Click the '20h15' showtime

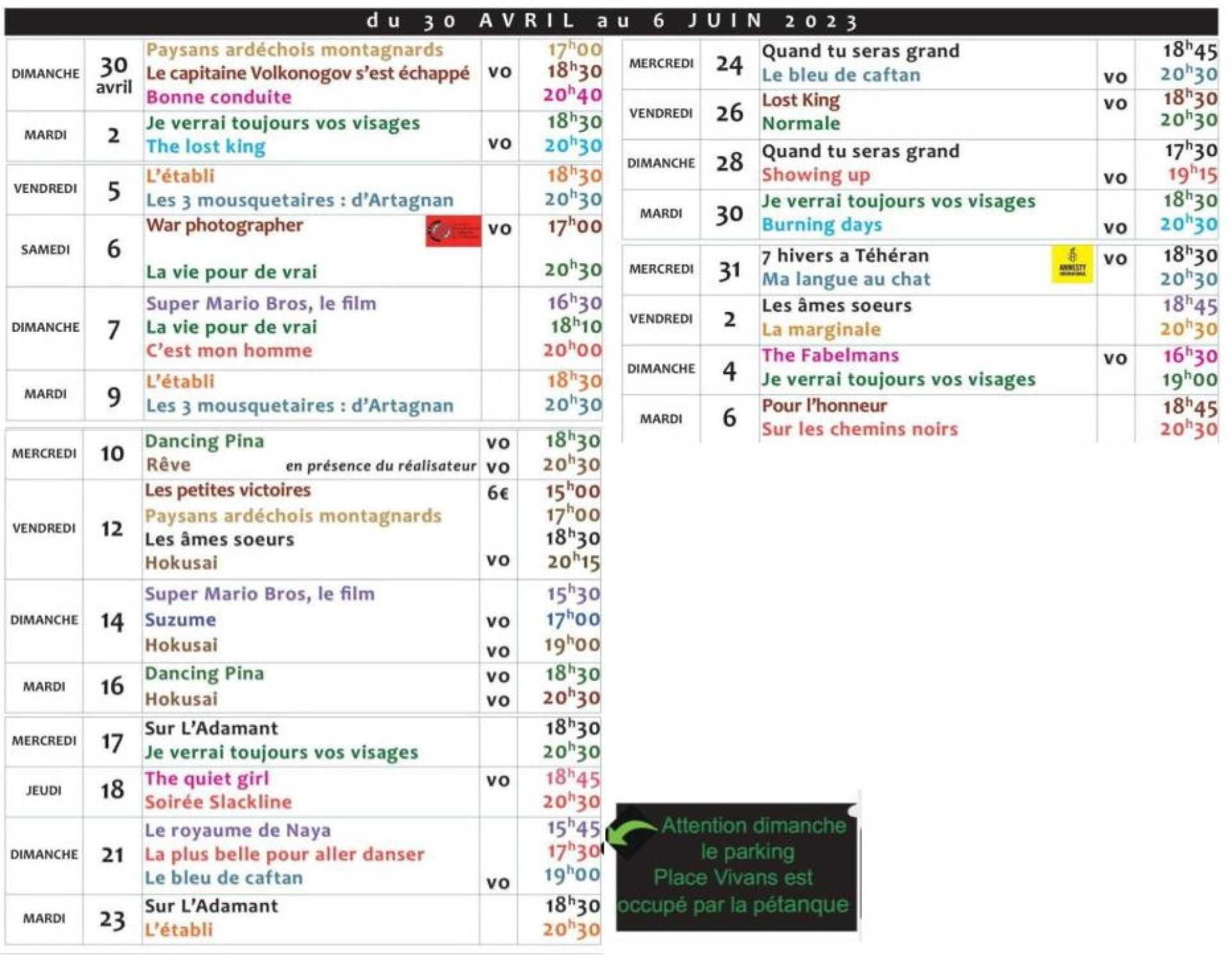[x=573, y=562]
